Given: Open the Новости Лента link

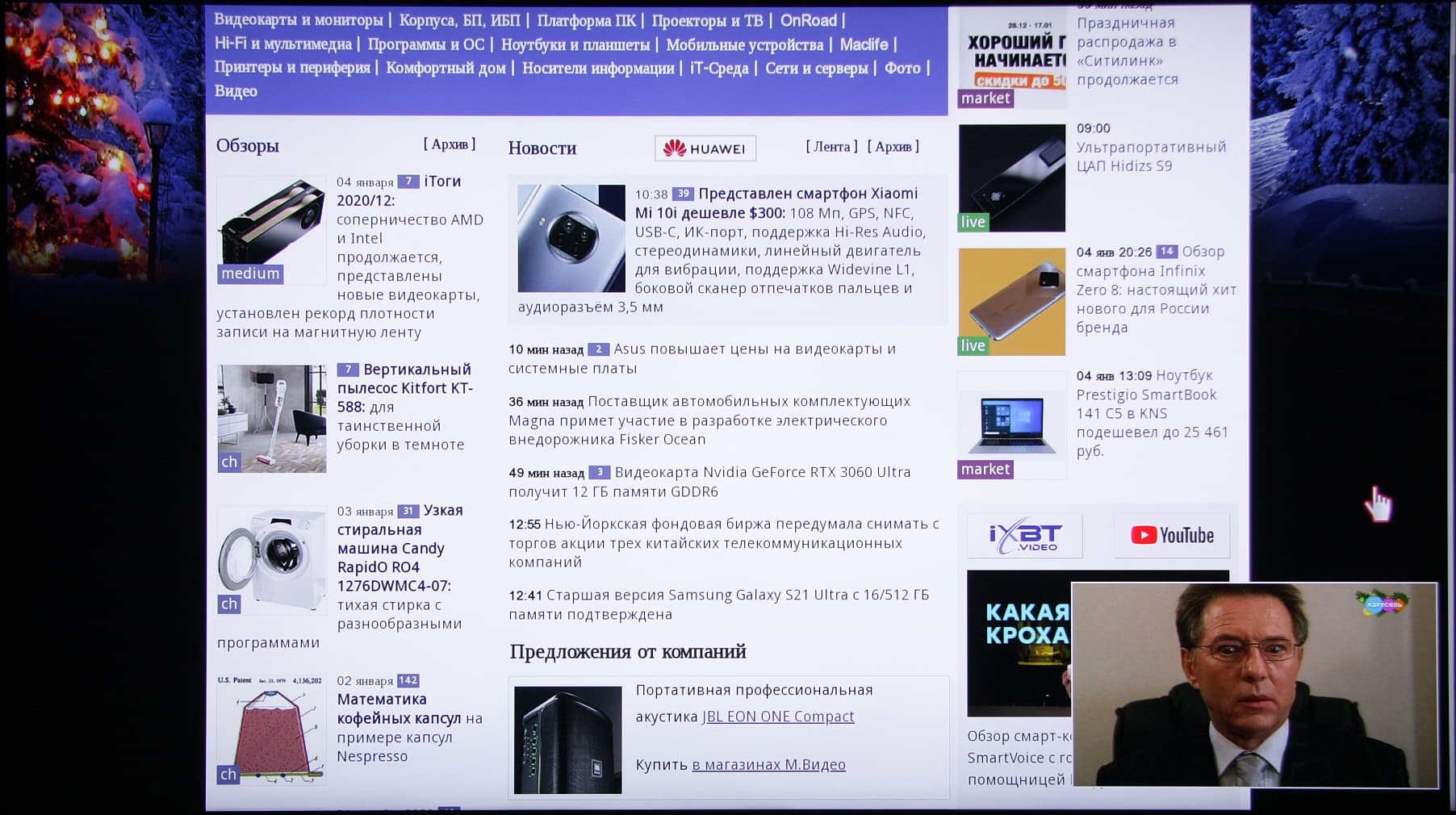Looking at the screenshot, I should point(831,147).
